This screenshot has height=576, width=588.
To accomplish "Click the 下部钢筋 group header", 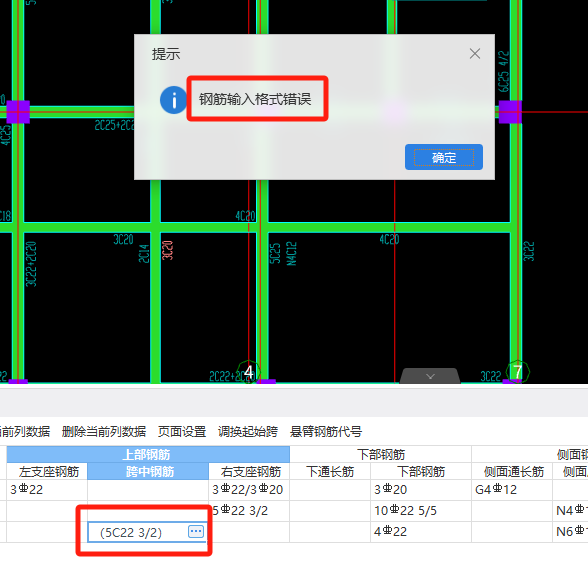I will pos(381,454).
